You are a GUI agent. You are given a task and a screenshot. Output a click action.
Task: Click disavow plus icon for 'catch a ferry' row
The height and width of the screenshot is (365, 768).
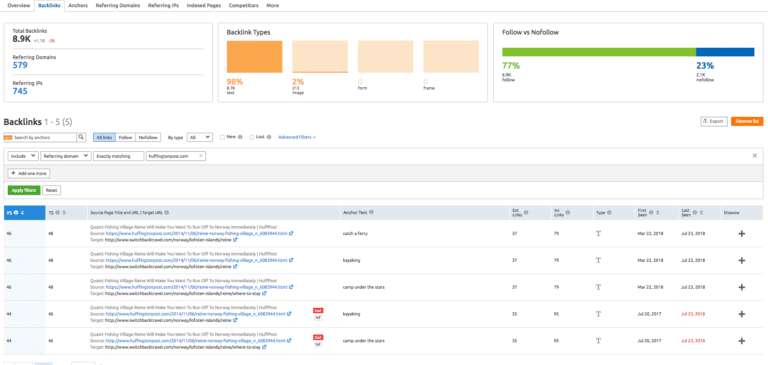click(741, 234)
